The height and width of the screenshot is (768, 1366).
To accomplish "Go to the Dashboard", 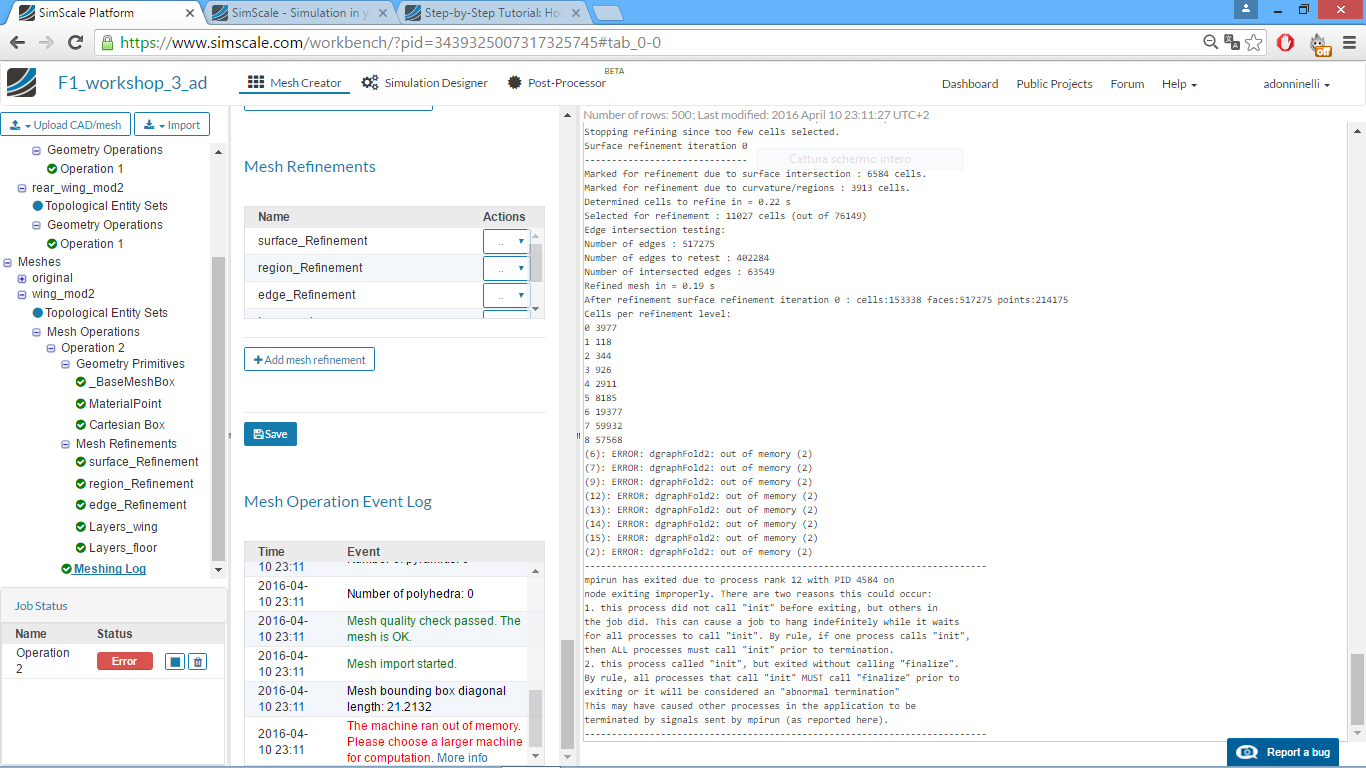I will [970, 84].
